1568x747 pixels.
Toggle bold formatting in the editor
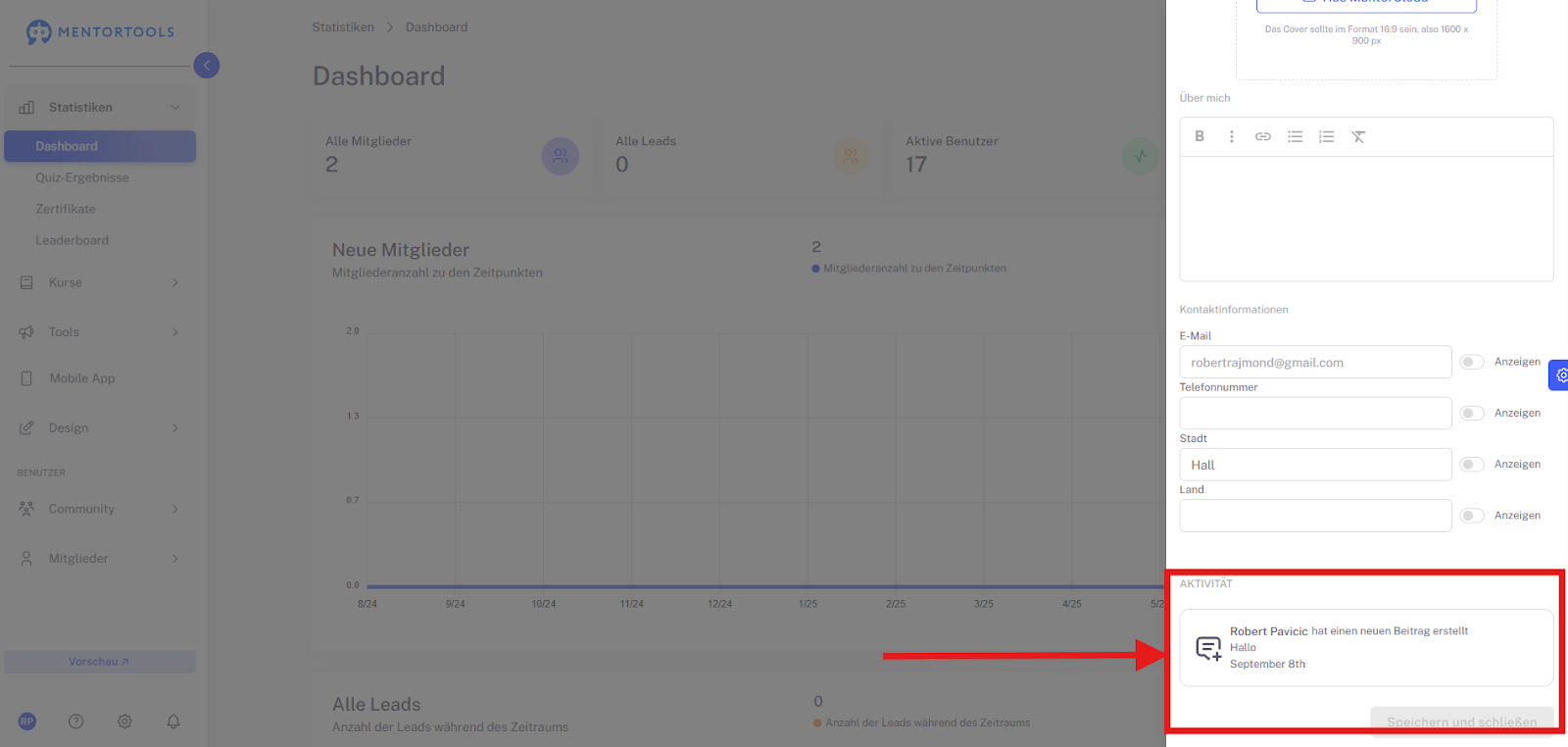pyautogui.click(x=1200, y=136)
